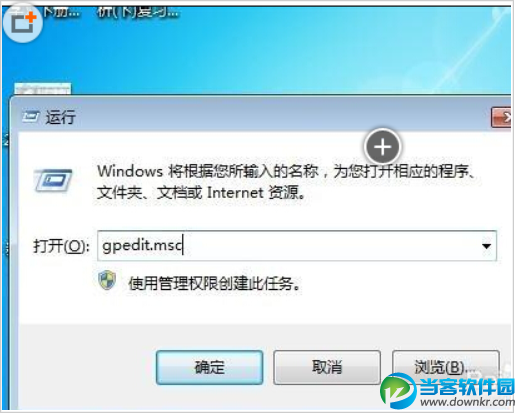Click the UAC shield icon
This screenshot has height=416, width=516.
point(107,280)
